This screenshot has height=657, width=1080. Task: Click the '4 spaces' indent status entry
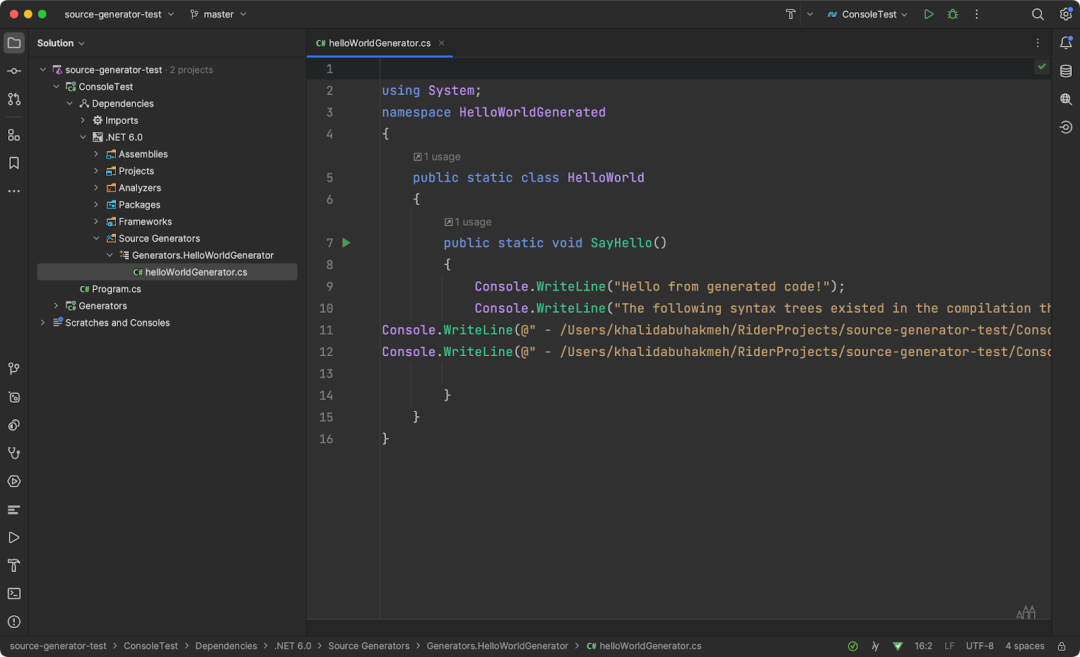click(1025, 646)
